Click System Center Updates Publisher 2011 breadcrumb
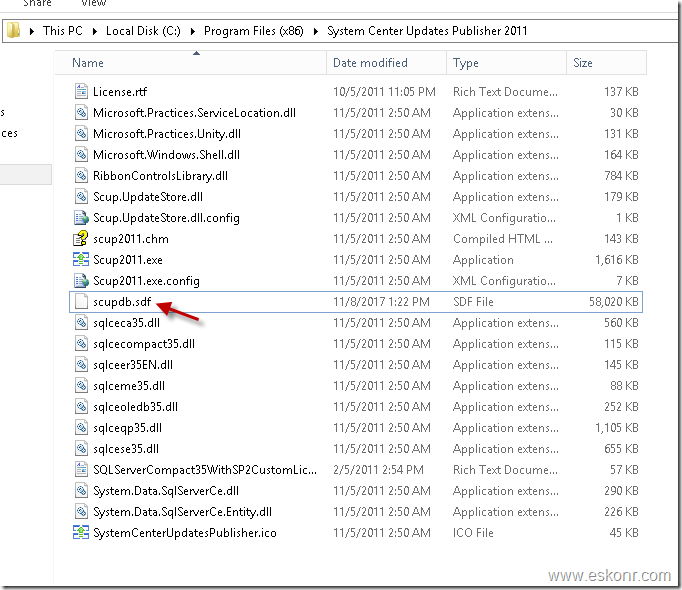This screenshot has height=590, width=682. click(427, 31)
